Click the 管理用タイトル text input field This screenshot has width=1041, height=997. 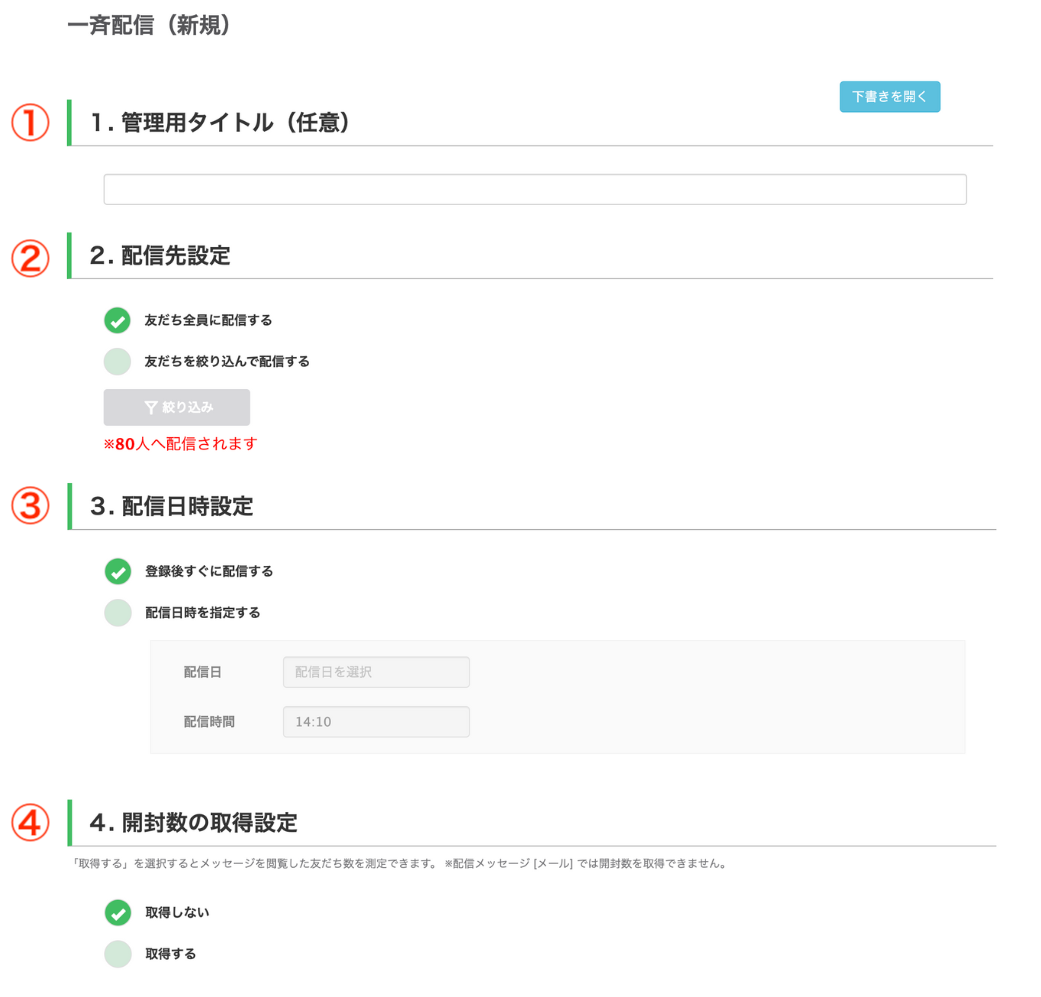(534, 190)
